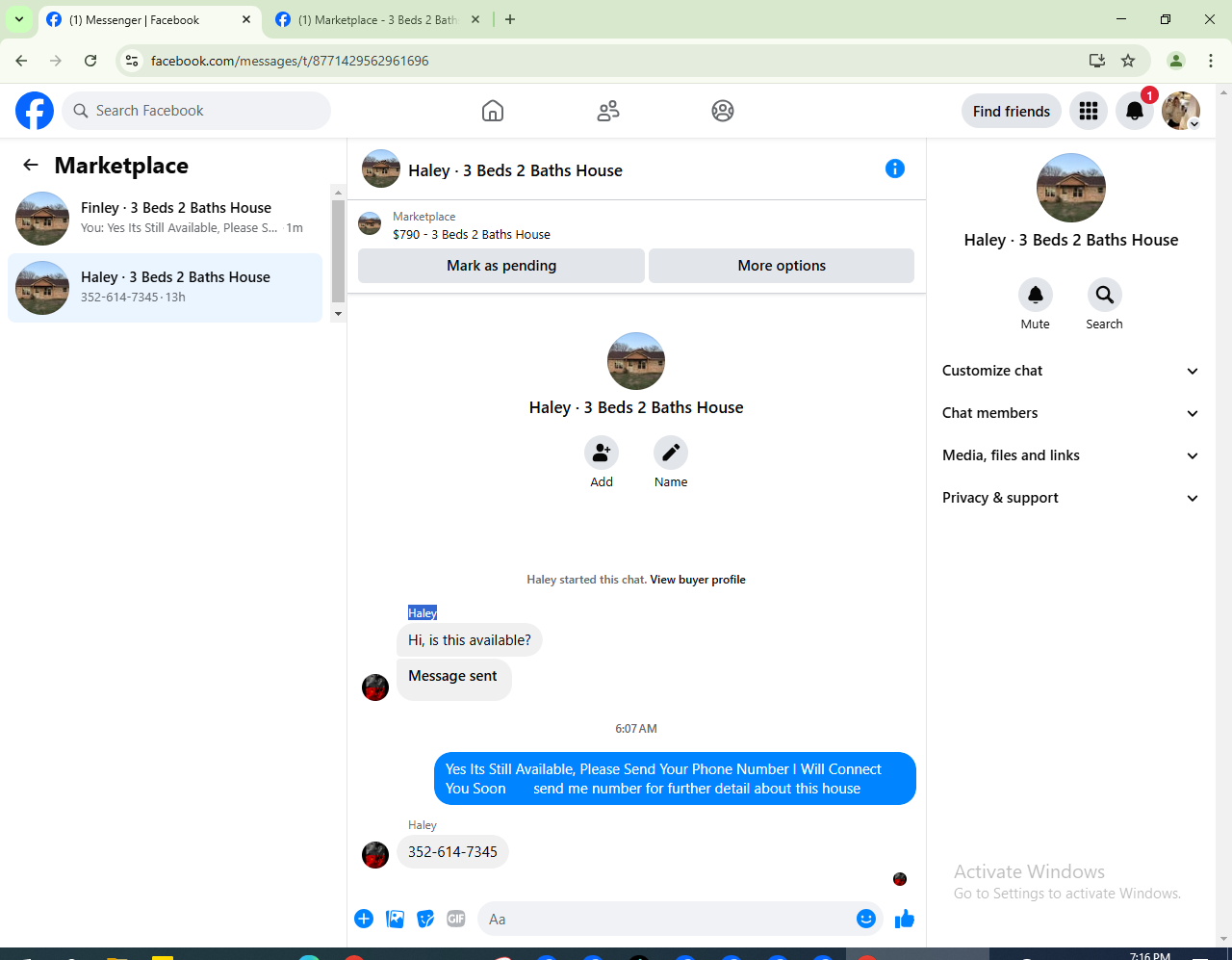Open Chrome profile icon
The width and height of the screenshot is (1232, 960).
pyautogui.click(x=1176, y=61)
